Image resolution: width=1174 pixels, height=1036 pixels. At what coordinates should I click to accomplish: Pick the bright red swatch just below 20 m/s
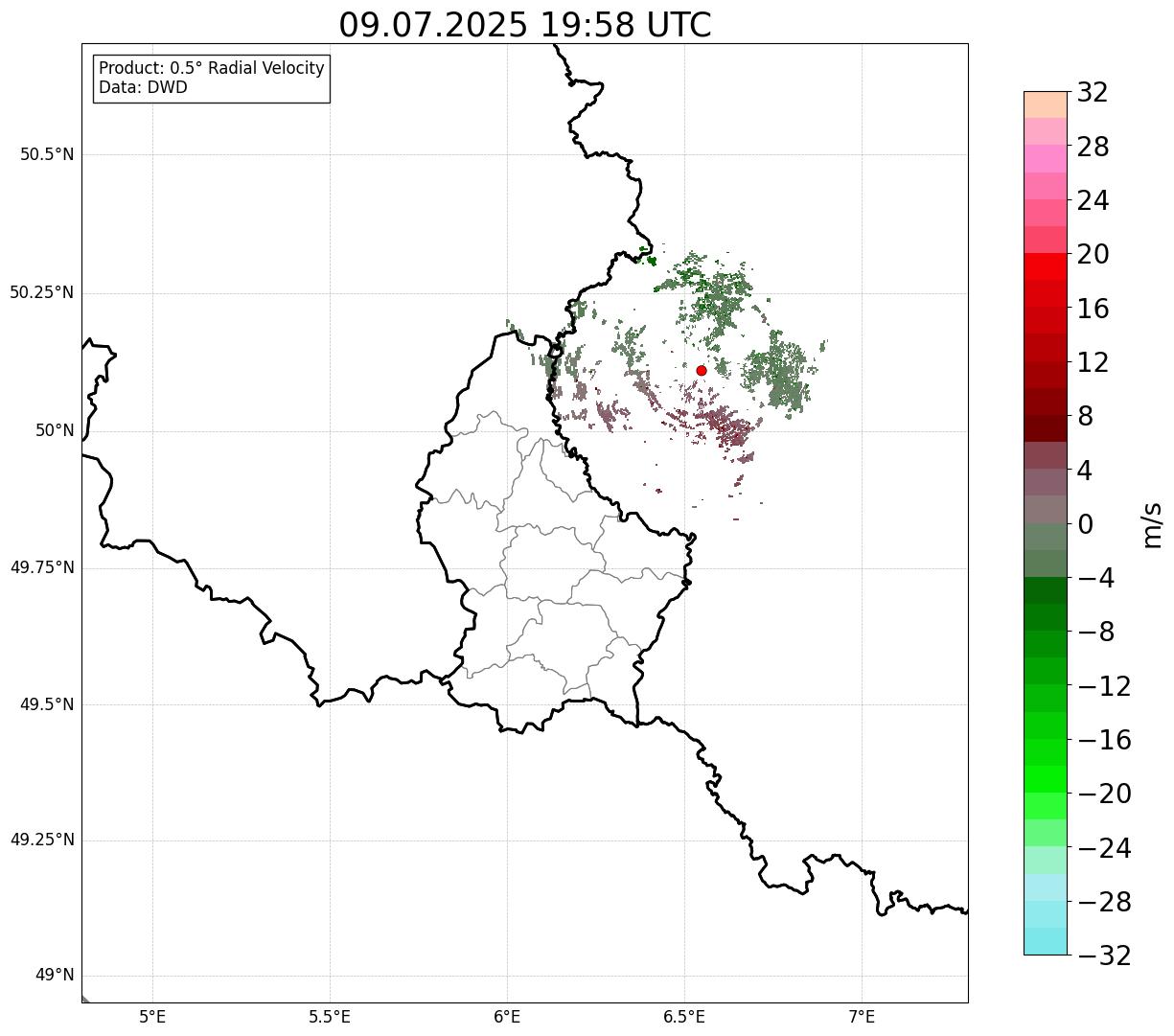click(1046, 266)
